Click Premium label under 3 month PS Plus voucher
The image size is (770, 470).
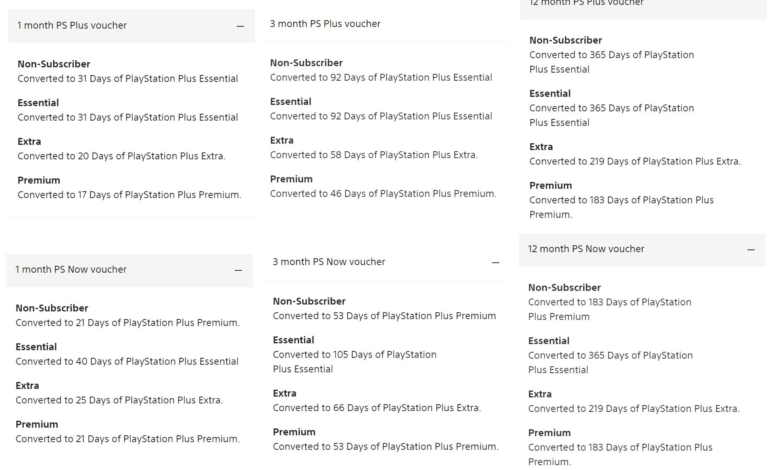tap(292, 179)
